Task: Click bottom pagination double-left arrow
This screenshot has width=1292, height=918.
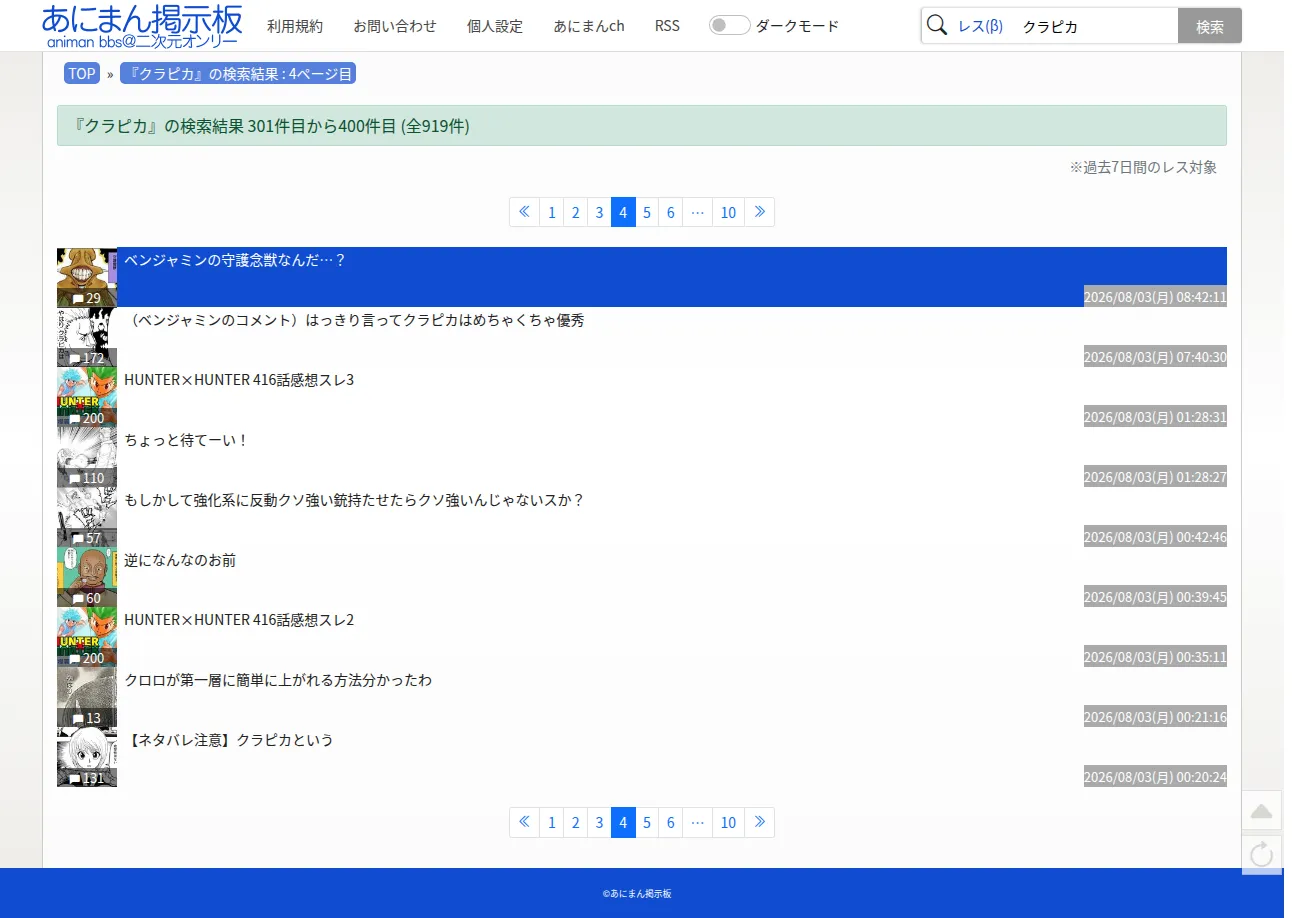Action: coord(524,822)
